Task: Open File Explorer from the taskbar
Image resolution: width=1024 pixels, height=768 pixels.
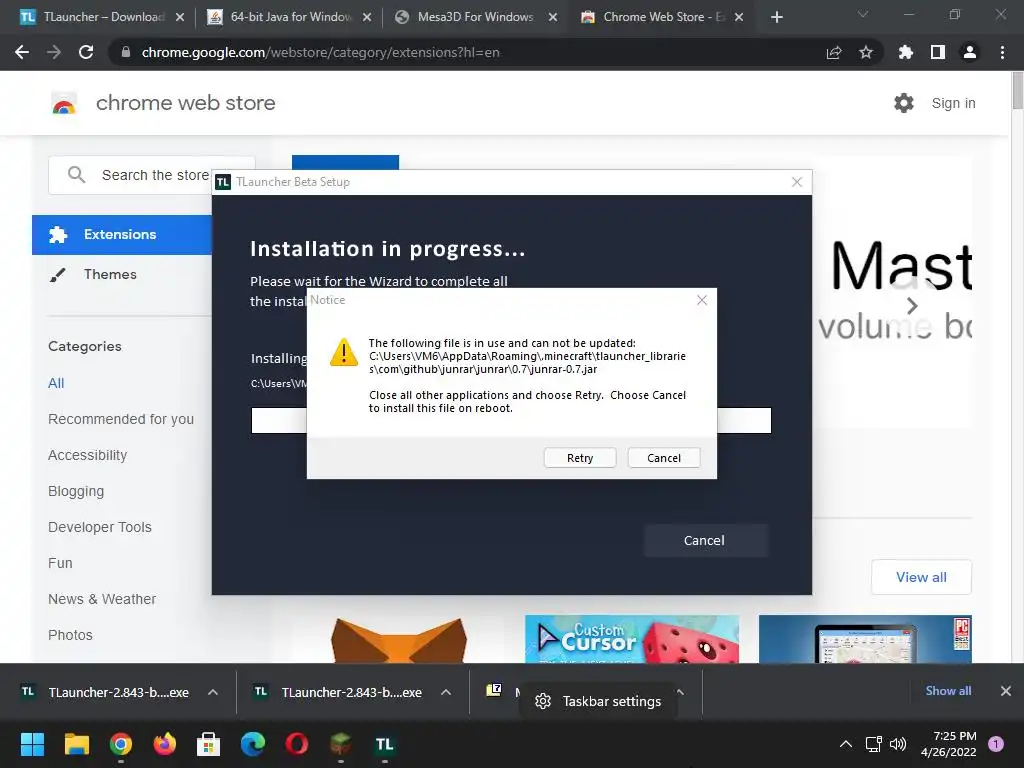Action: pyautogui.click(x=76, y=744)
